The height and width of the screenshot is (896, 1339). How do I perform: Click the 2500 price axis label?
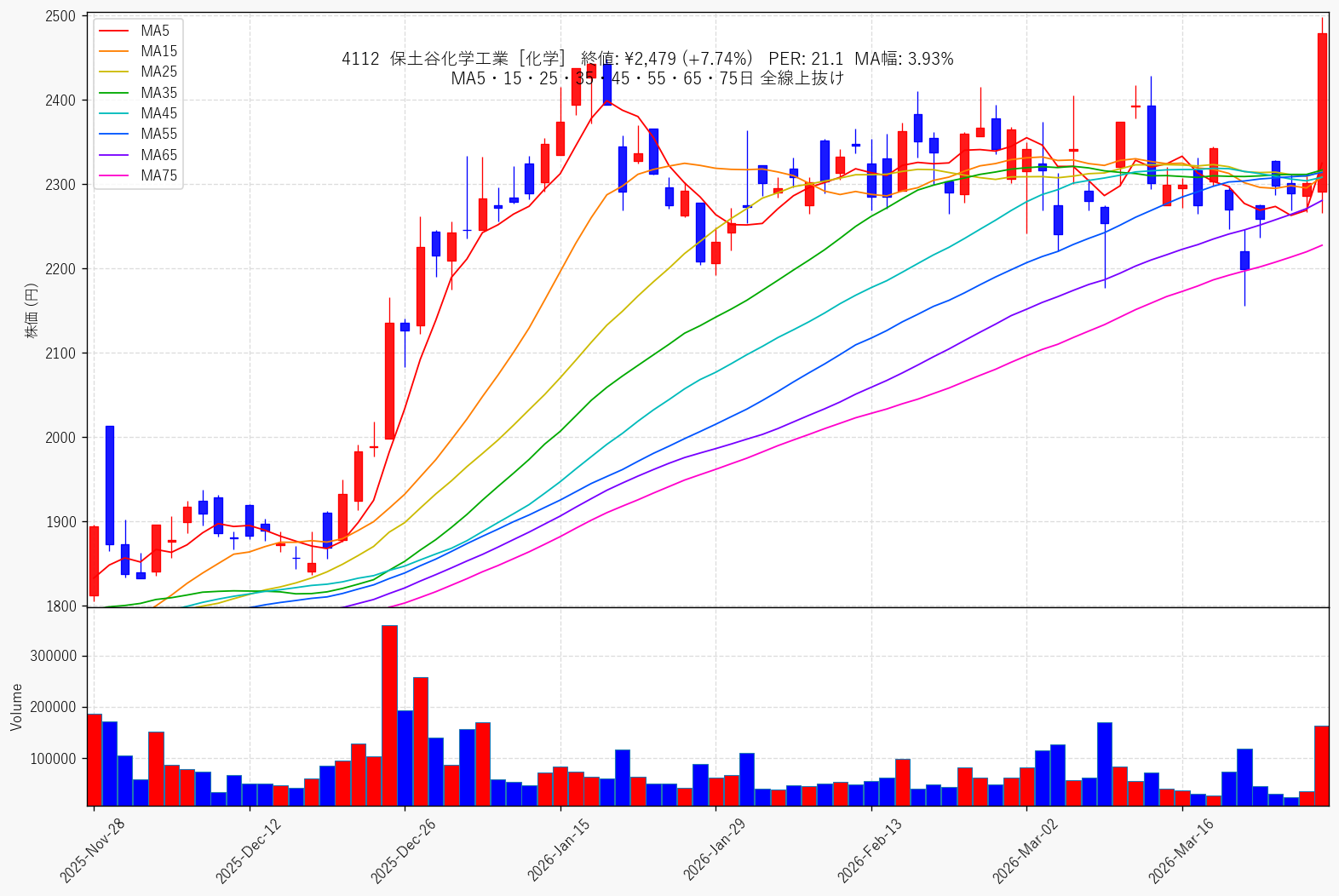pos(60,16)
